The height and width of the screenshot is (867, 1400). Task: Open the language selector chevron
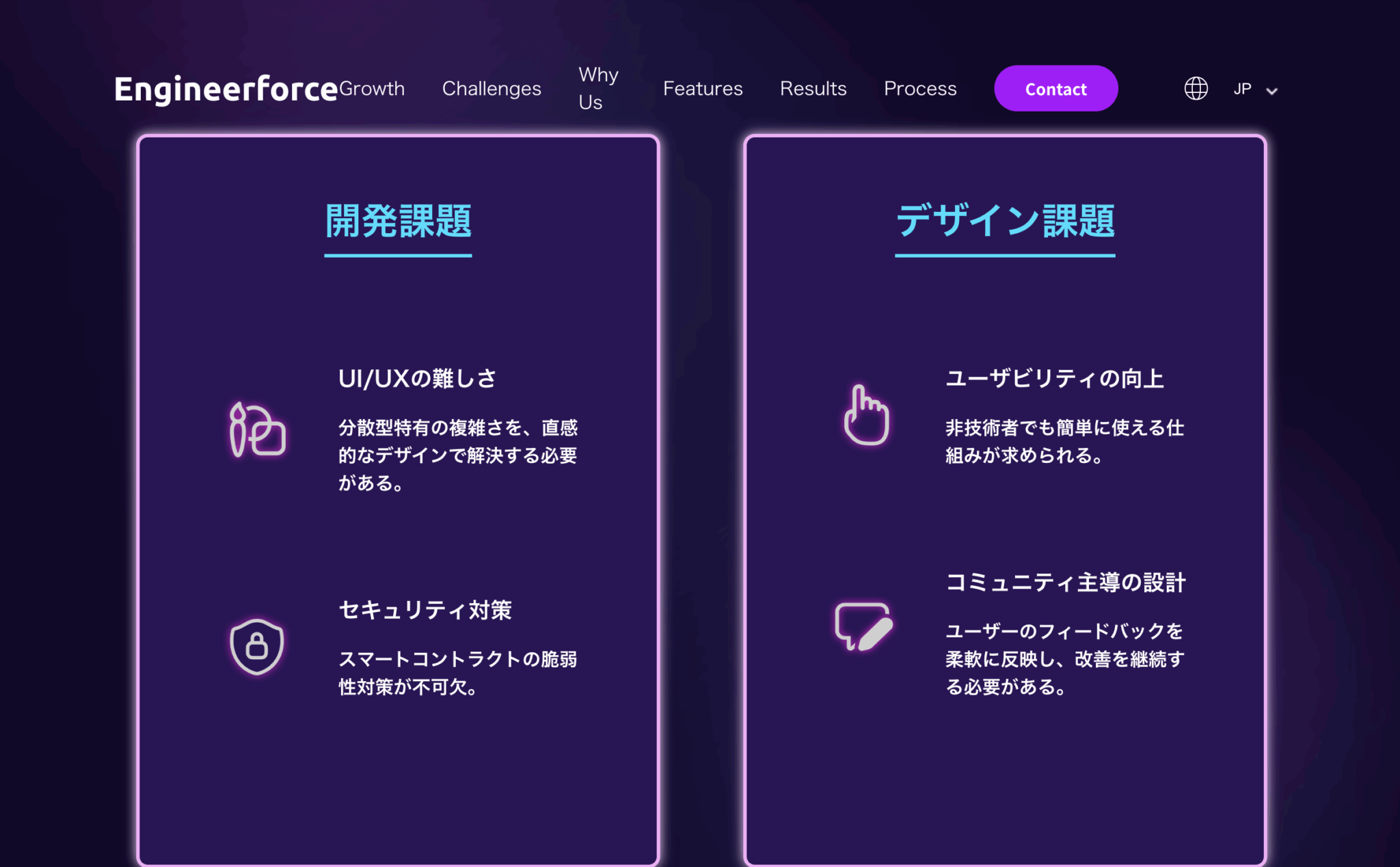coord(1273,90)
